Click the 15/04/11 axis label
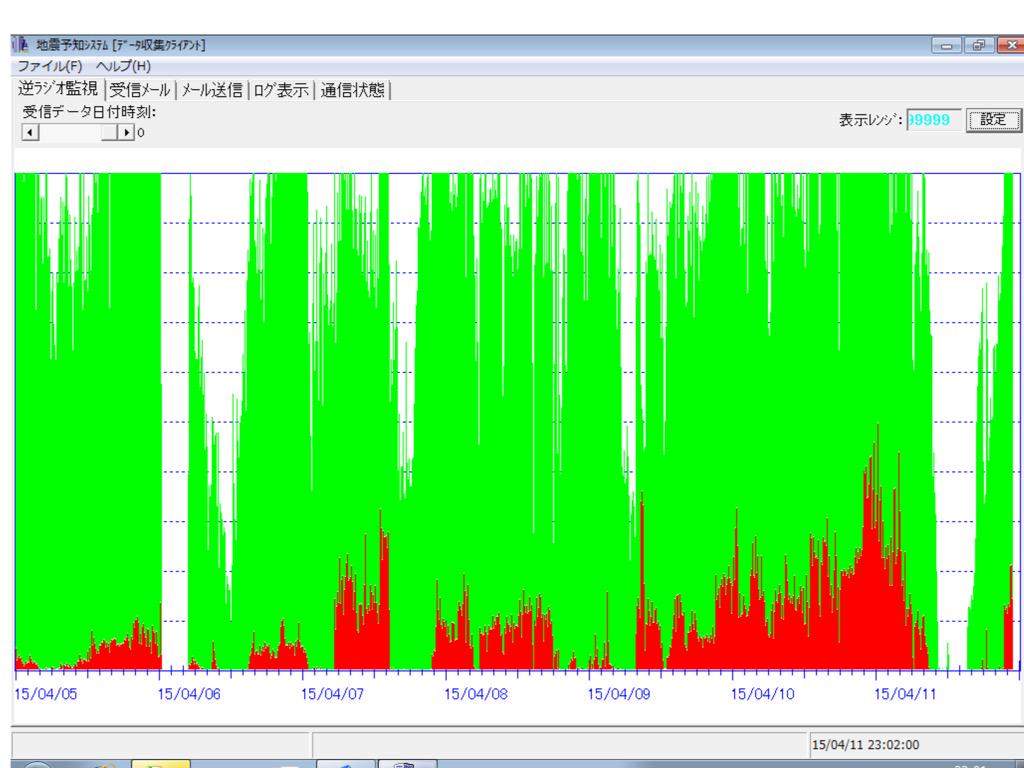 [905, 694]
